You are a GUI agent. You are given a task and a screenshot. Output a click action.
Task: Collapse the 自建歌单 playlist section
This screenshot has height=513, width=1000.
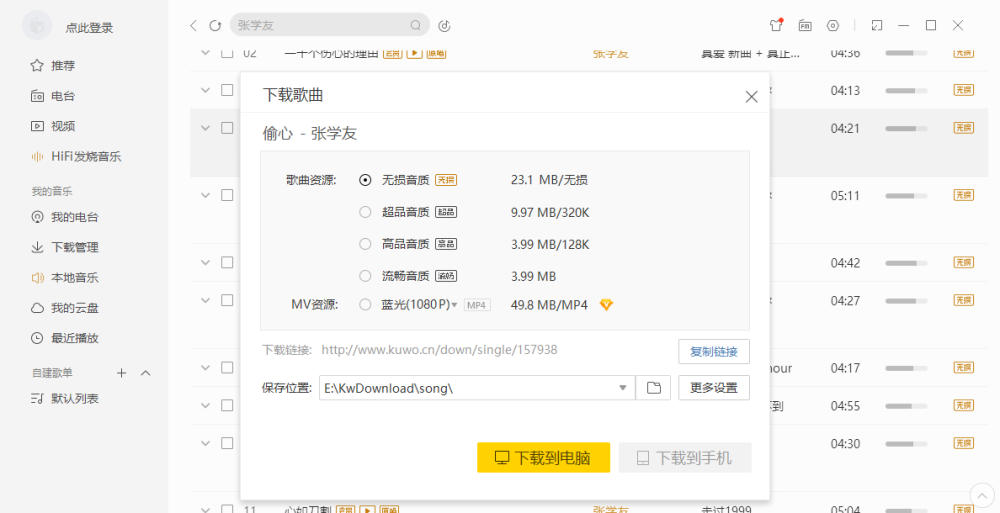[145, 373]
